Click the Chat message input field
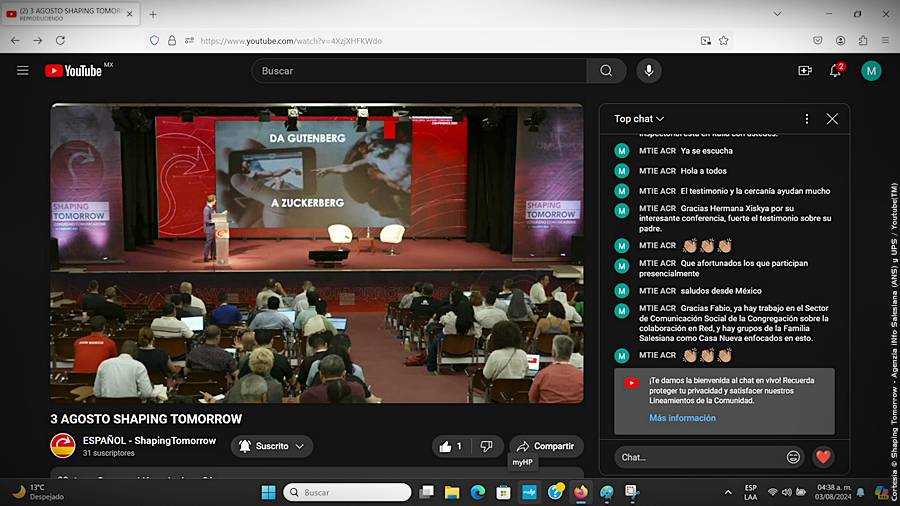 [701, 457]
